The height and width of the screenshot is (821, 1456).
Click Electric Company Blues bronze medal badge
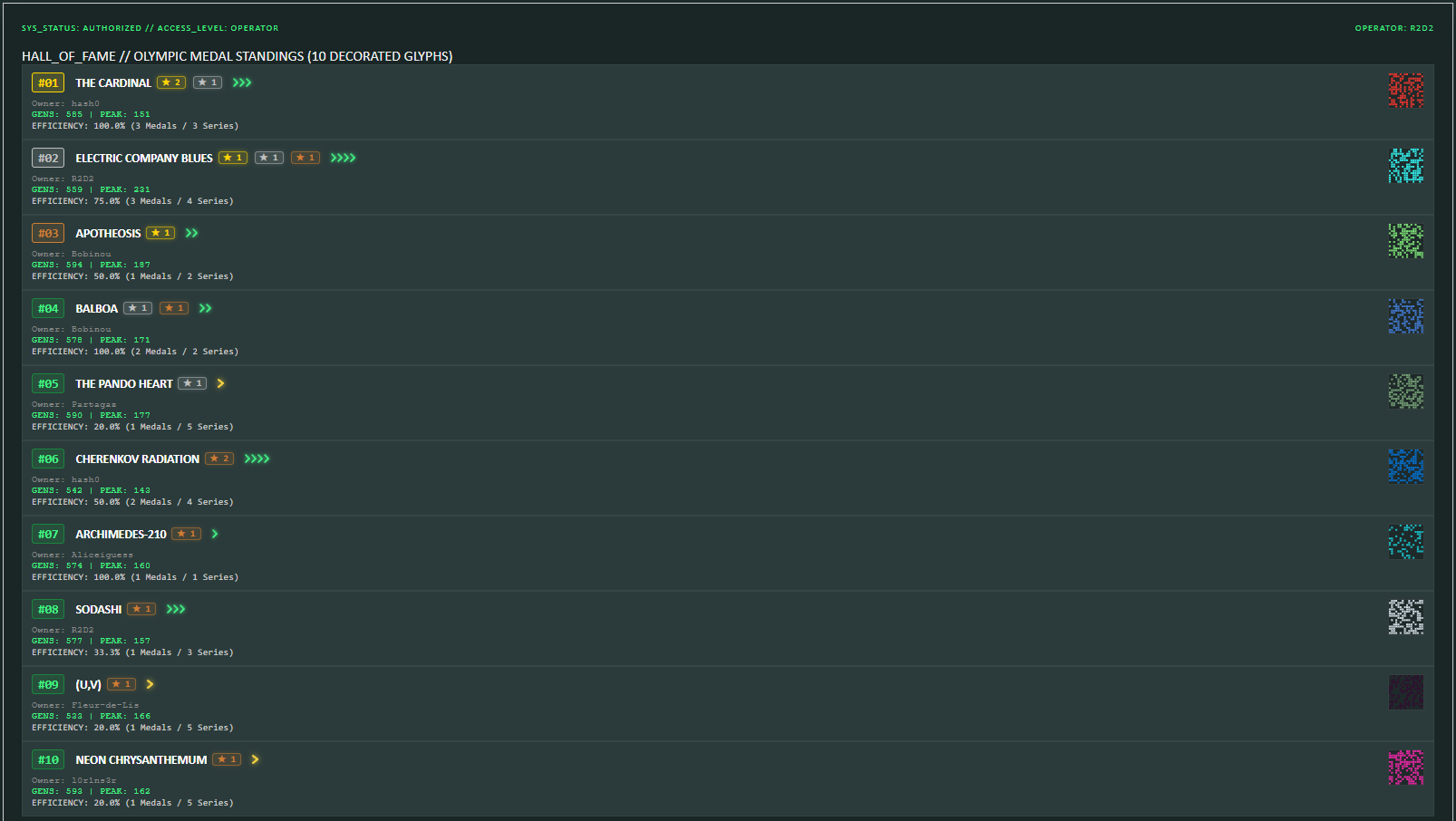306,158
